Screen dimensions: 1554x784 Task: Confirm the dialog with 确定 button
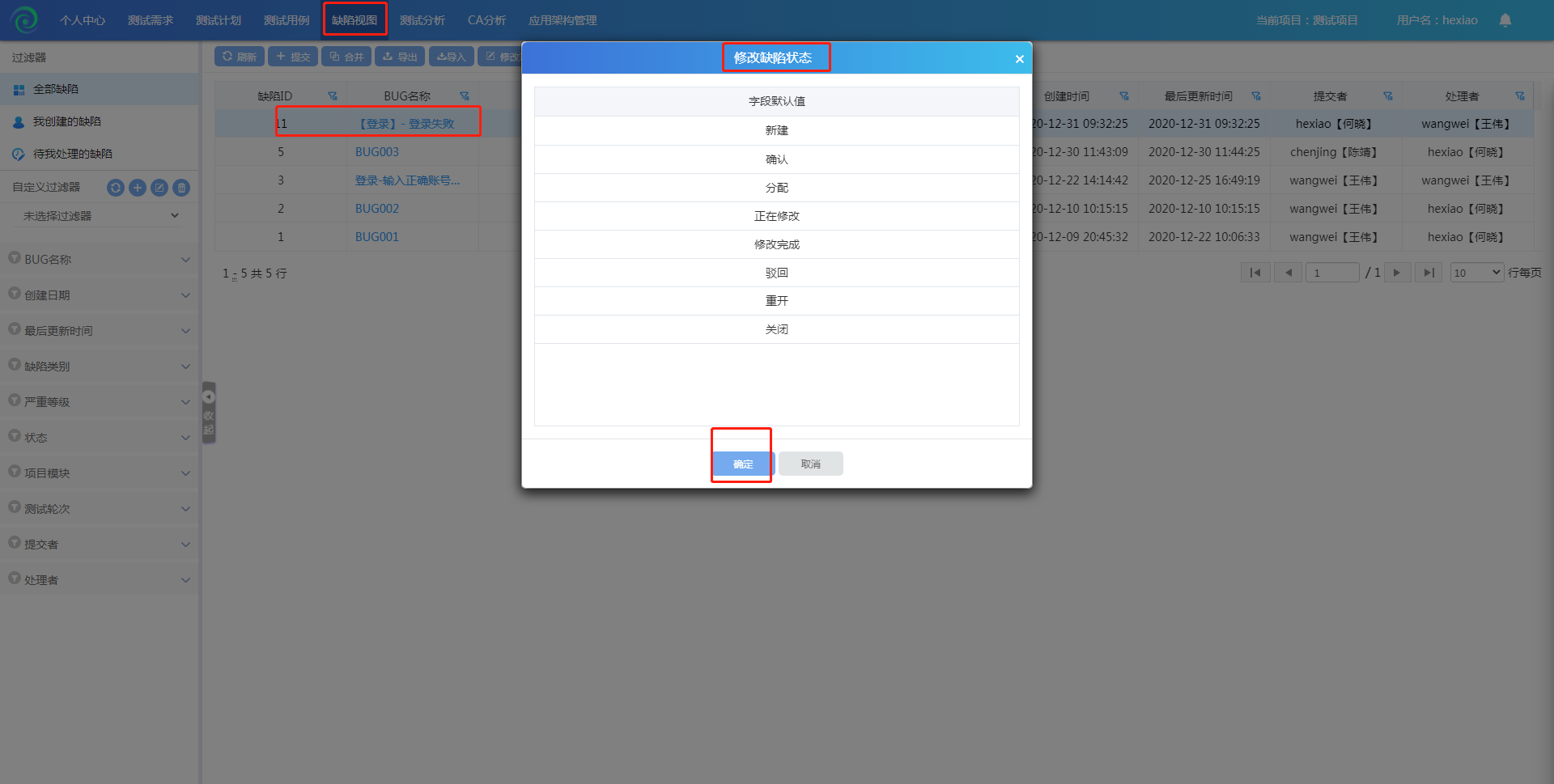coord(744,464)
